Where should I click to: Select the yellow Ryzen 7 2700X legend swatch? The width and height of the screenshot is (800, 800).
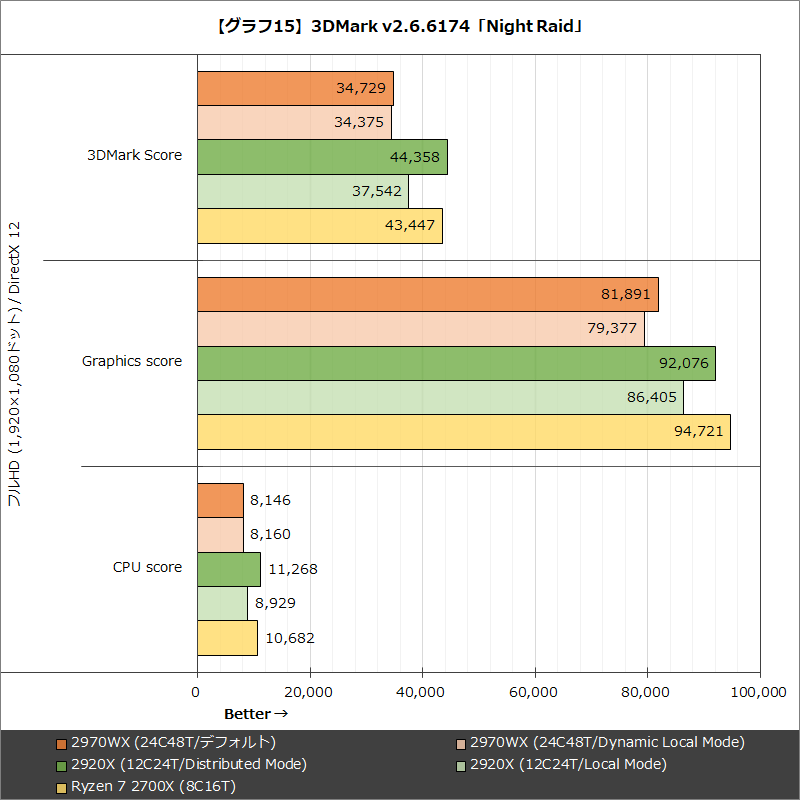(62, 786)
